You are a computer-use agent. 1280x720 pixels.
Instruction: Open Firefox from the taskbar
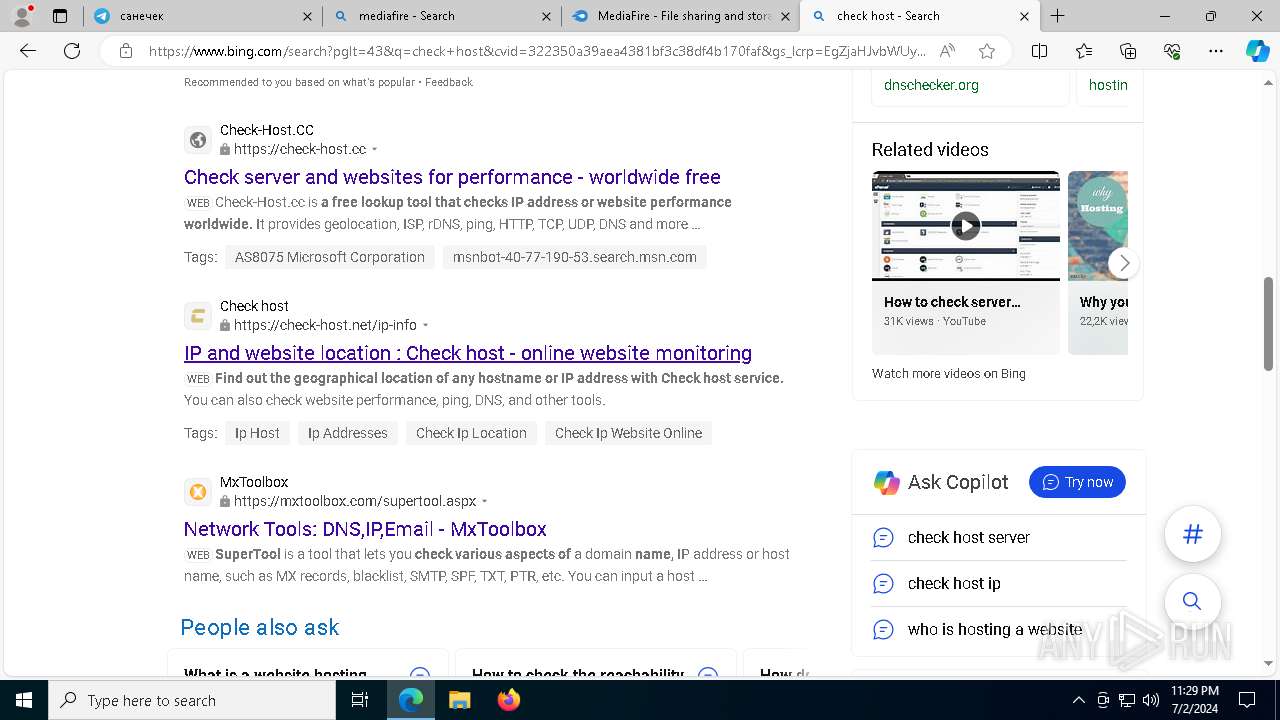(508, 700)
